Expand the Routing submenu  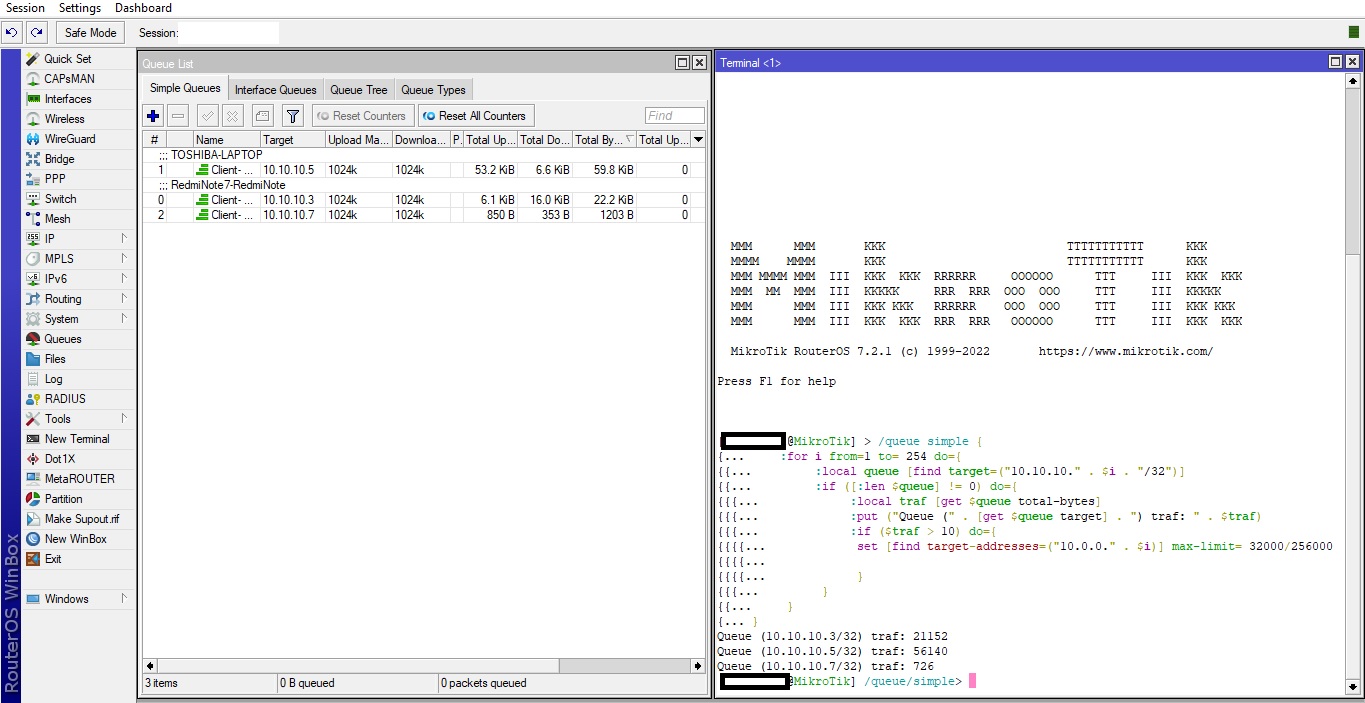79,299
